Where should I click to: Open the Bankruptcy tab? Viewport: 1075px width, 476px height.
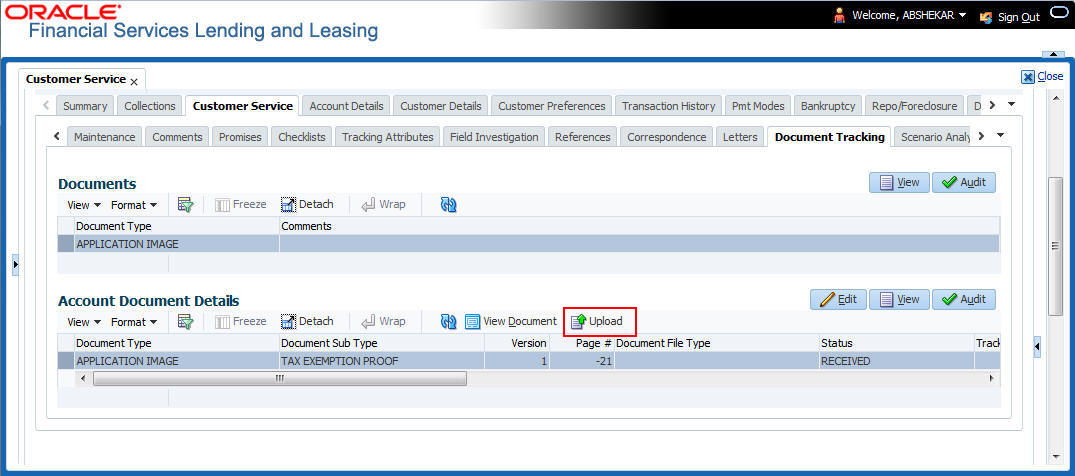[828, 106]
